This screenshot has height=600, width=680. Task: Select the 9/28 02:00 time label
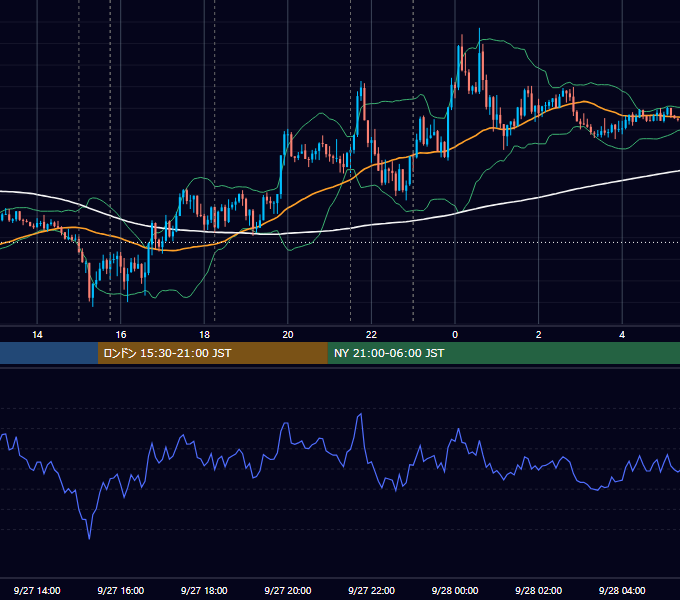tap(538, 590)
